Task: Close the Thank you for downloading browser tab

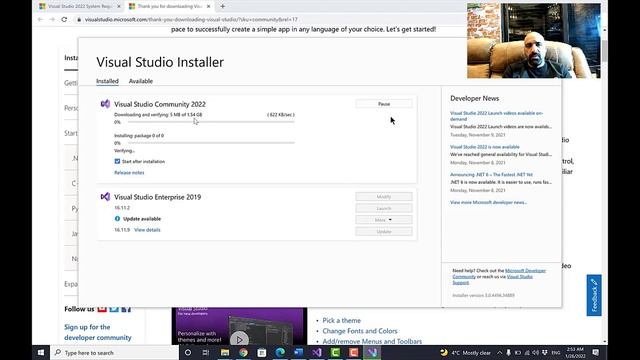Action: point(209,6)
